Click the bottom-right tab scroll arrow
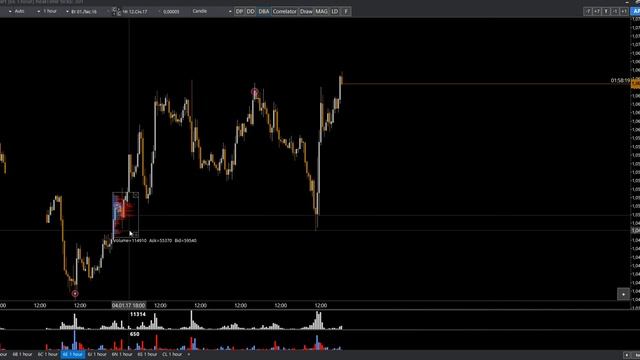 coord(627,355)
